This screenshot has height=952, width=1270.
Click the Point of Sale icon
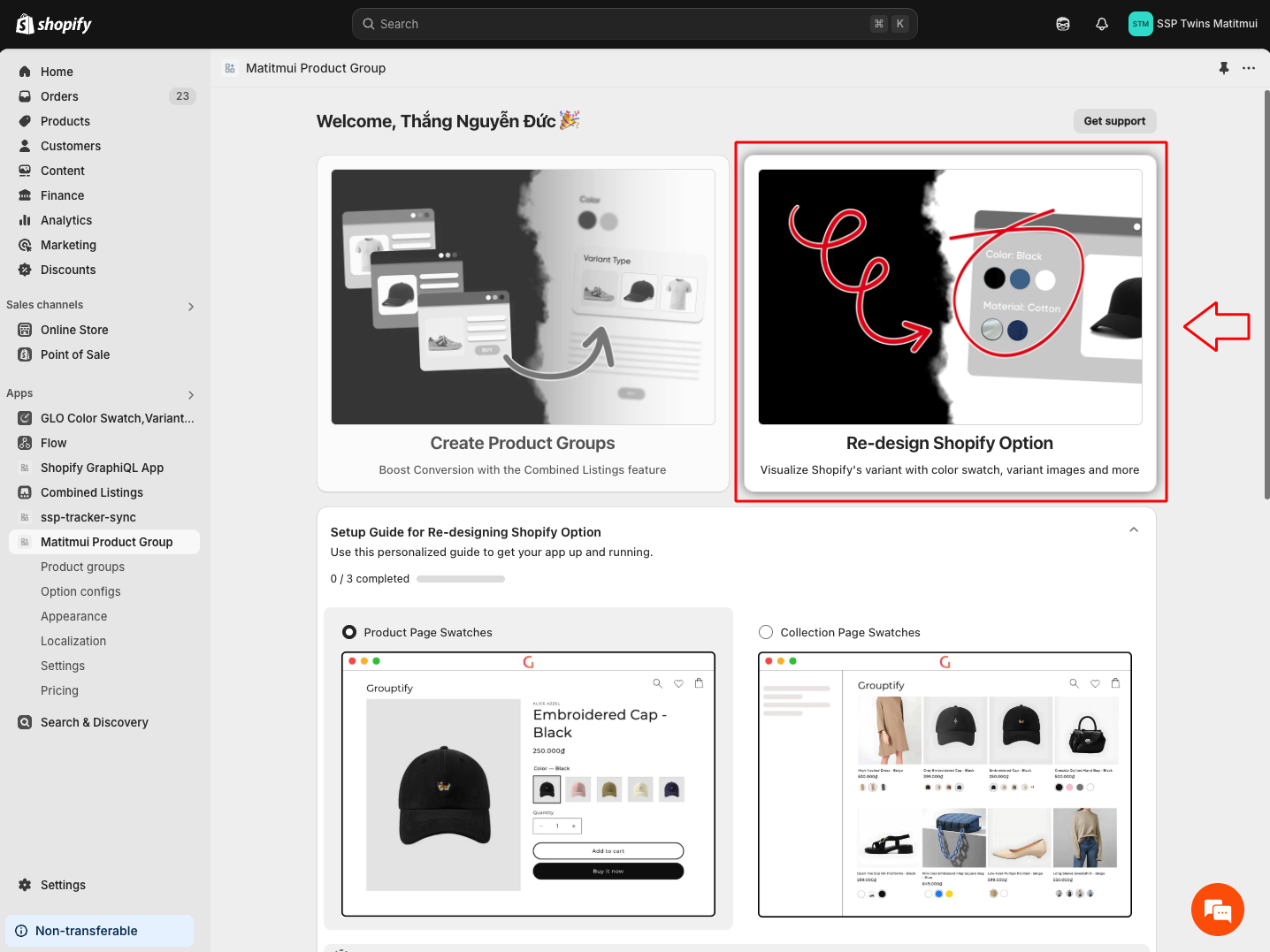[x=25, y=354]
